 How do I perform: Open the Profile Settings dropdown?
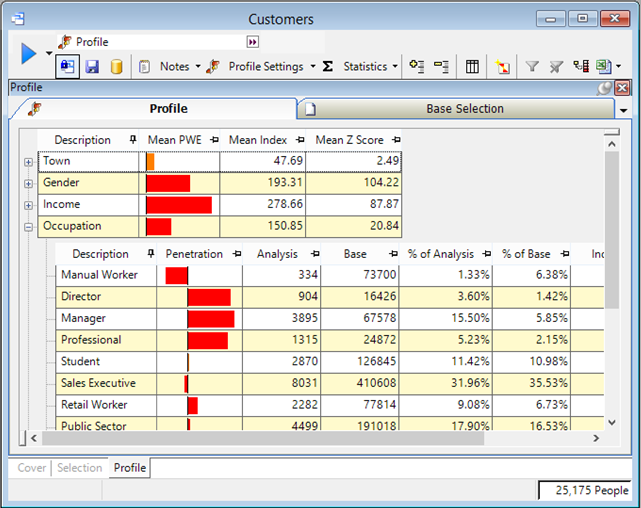coord(313,67)
